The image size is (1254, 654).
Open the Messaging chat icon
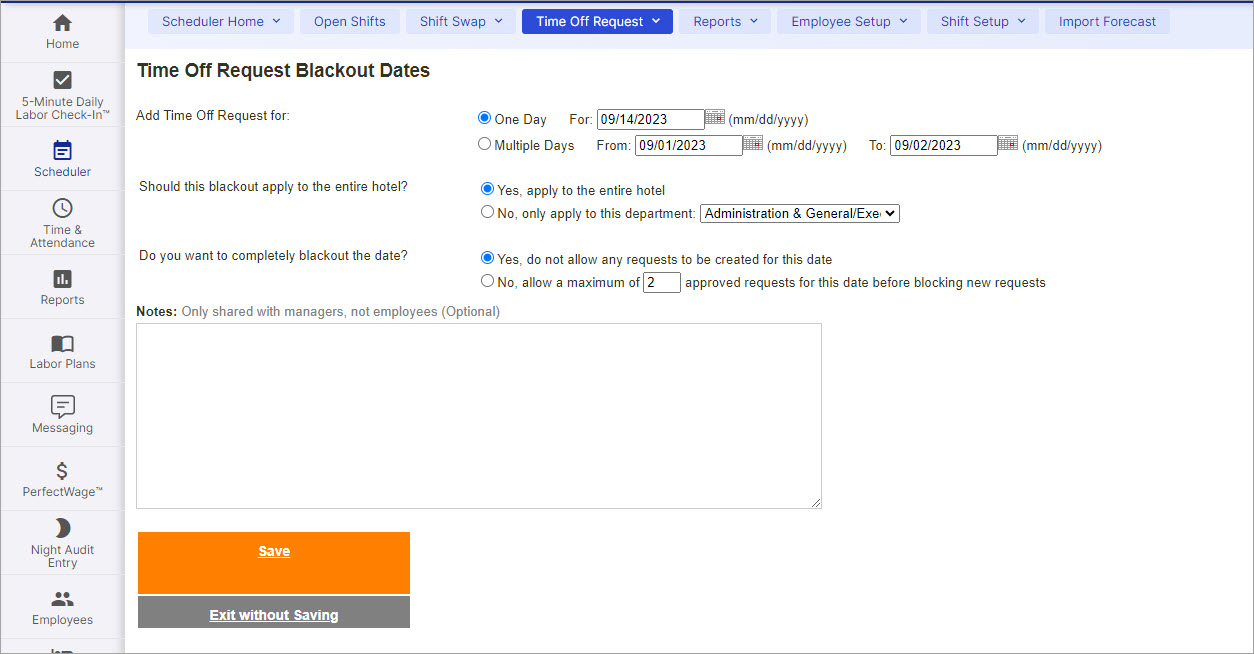62,406
